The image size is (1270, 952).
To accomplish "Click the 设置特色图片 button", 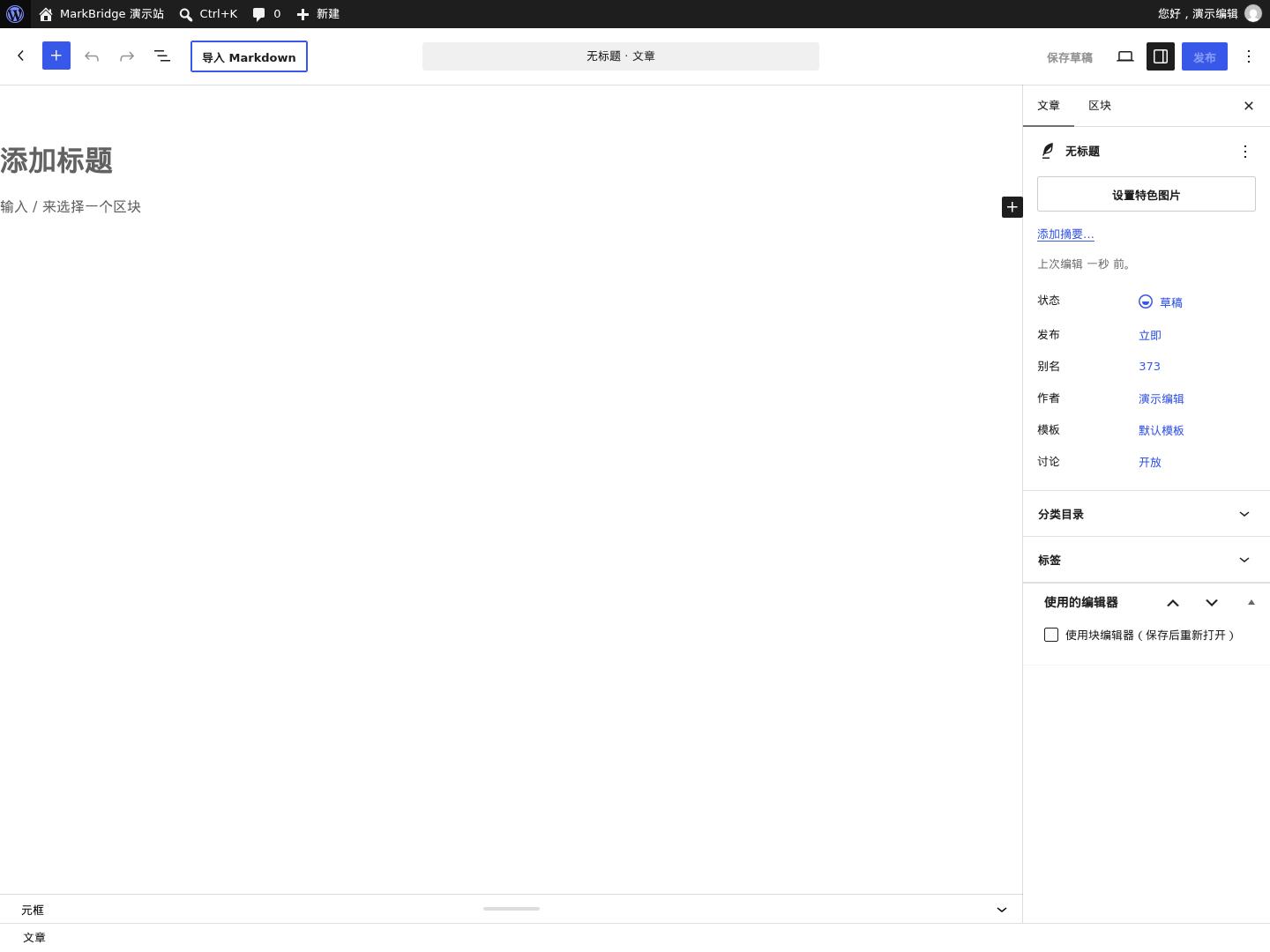I will 1147,194.
